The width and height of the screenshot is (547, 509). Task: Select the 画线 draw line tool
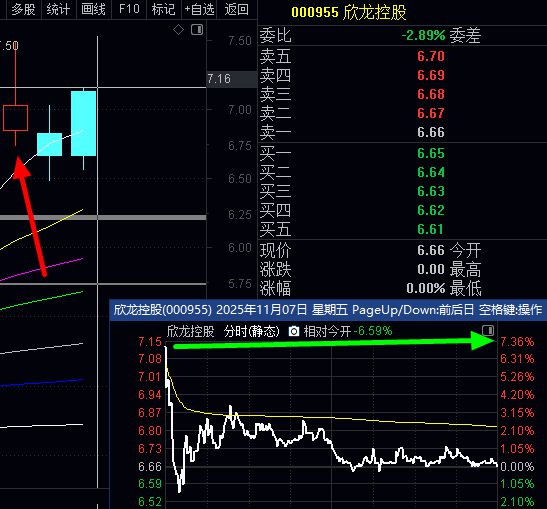[93, 9]
